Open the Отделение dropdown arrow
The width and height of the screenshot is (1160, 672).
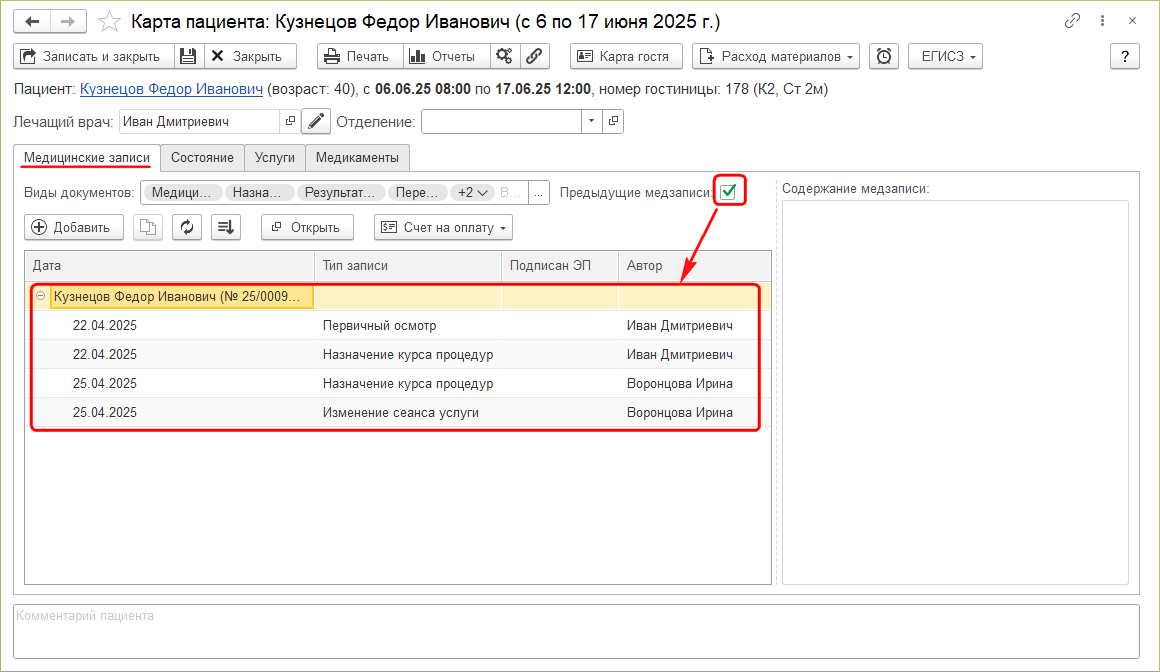point(591,121)
